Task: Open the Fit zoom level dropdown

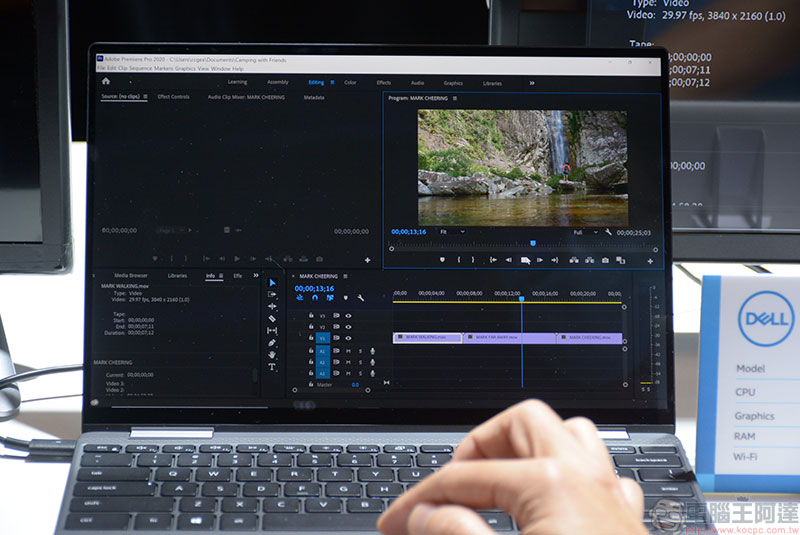Action: 452,232
